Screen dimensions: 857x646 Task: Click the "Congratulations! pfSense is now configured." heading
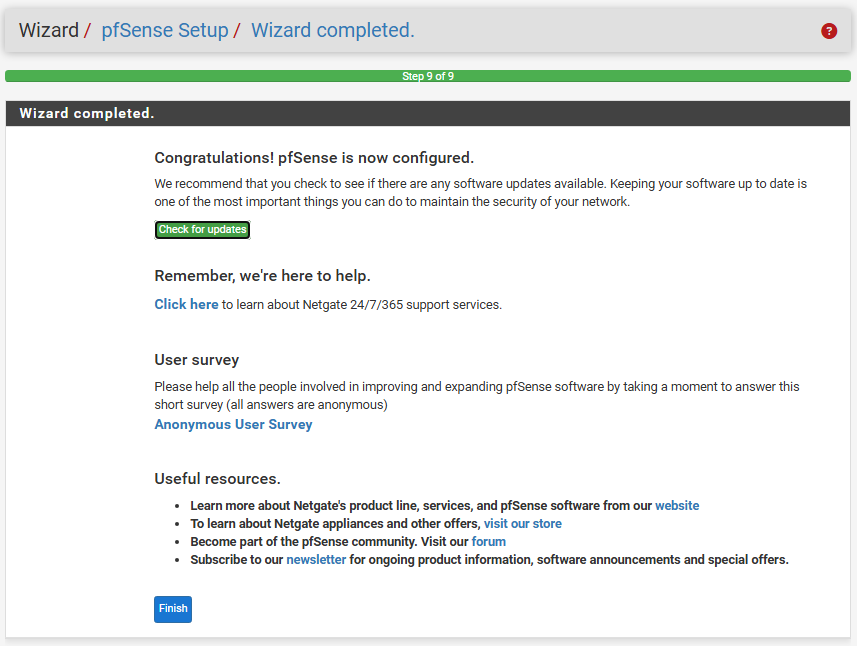314,158
